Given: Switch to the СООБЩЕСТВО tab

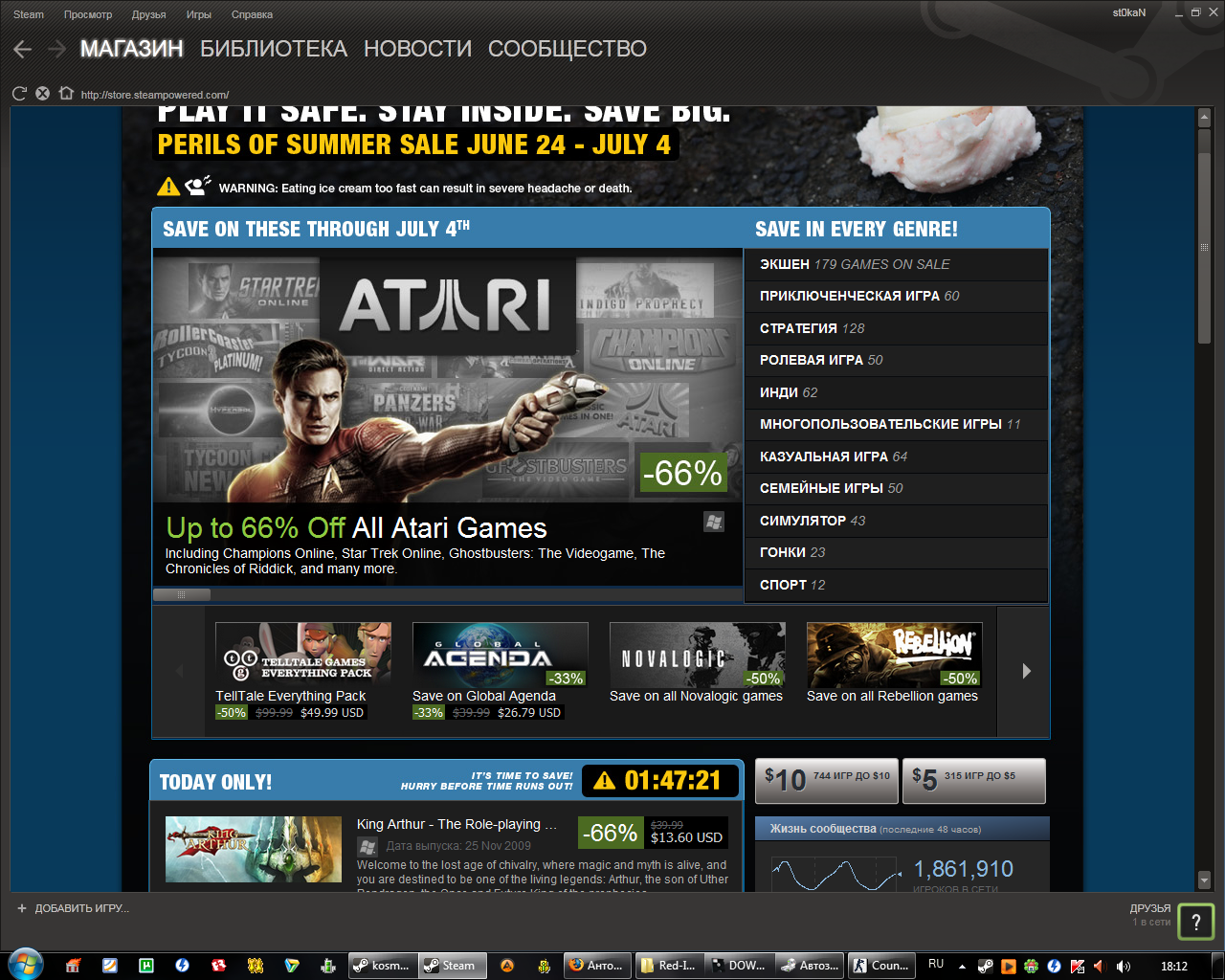Looking at the screenshot, I should pyautogui.click(x=568, y=49).
